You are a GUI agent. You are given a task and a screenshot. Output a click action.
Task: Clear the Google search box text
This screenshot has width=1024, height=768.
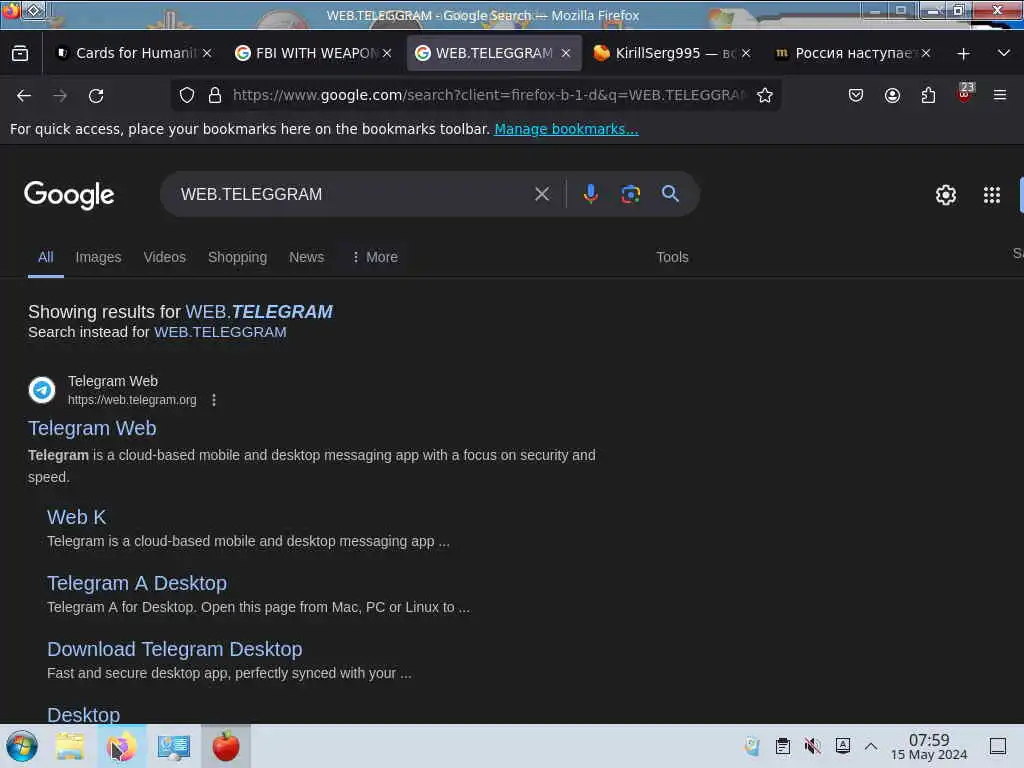(541, 194)
